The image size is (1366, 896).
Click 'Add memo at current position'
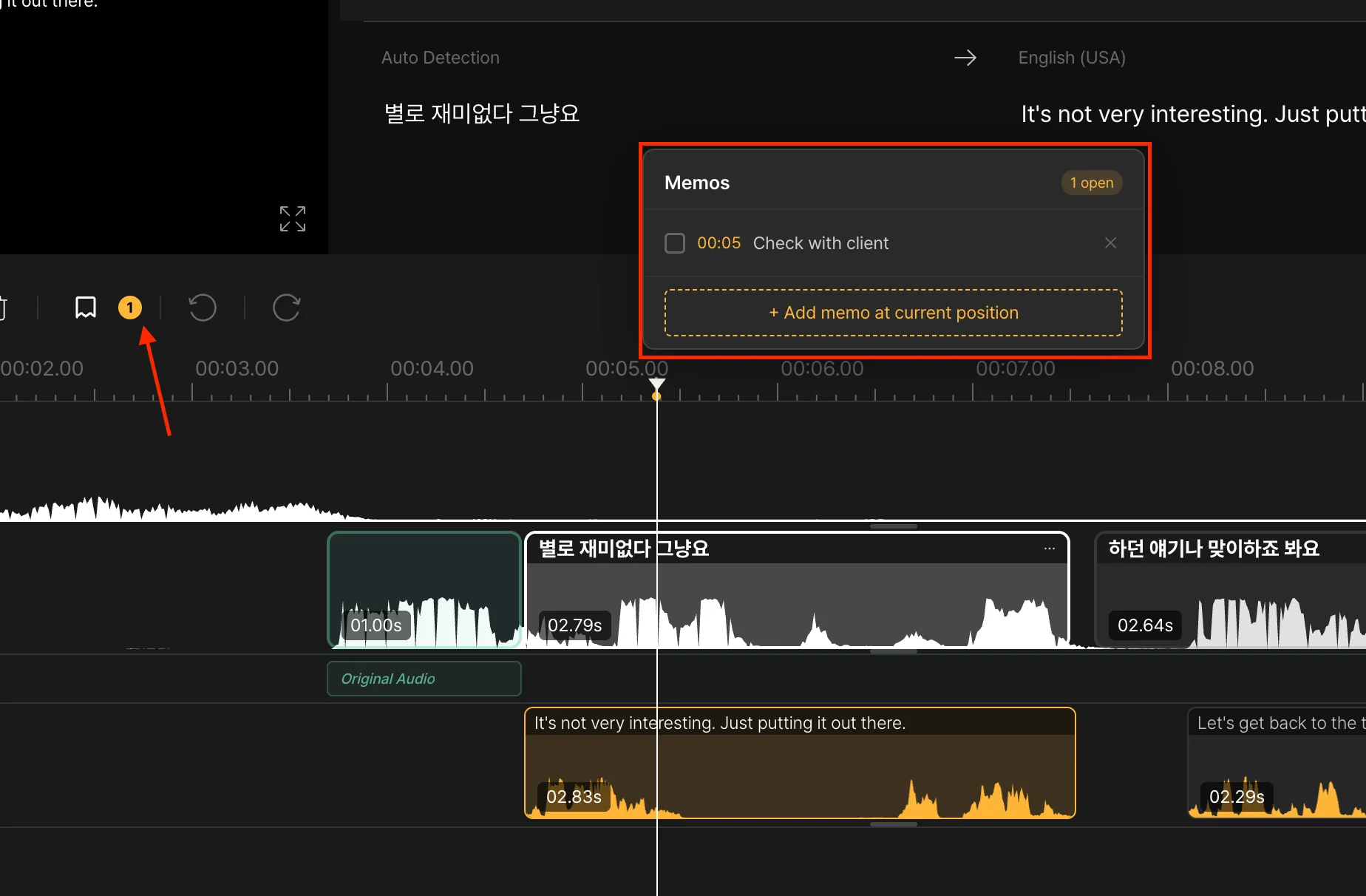tap(893, 313)
